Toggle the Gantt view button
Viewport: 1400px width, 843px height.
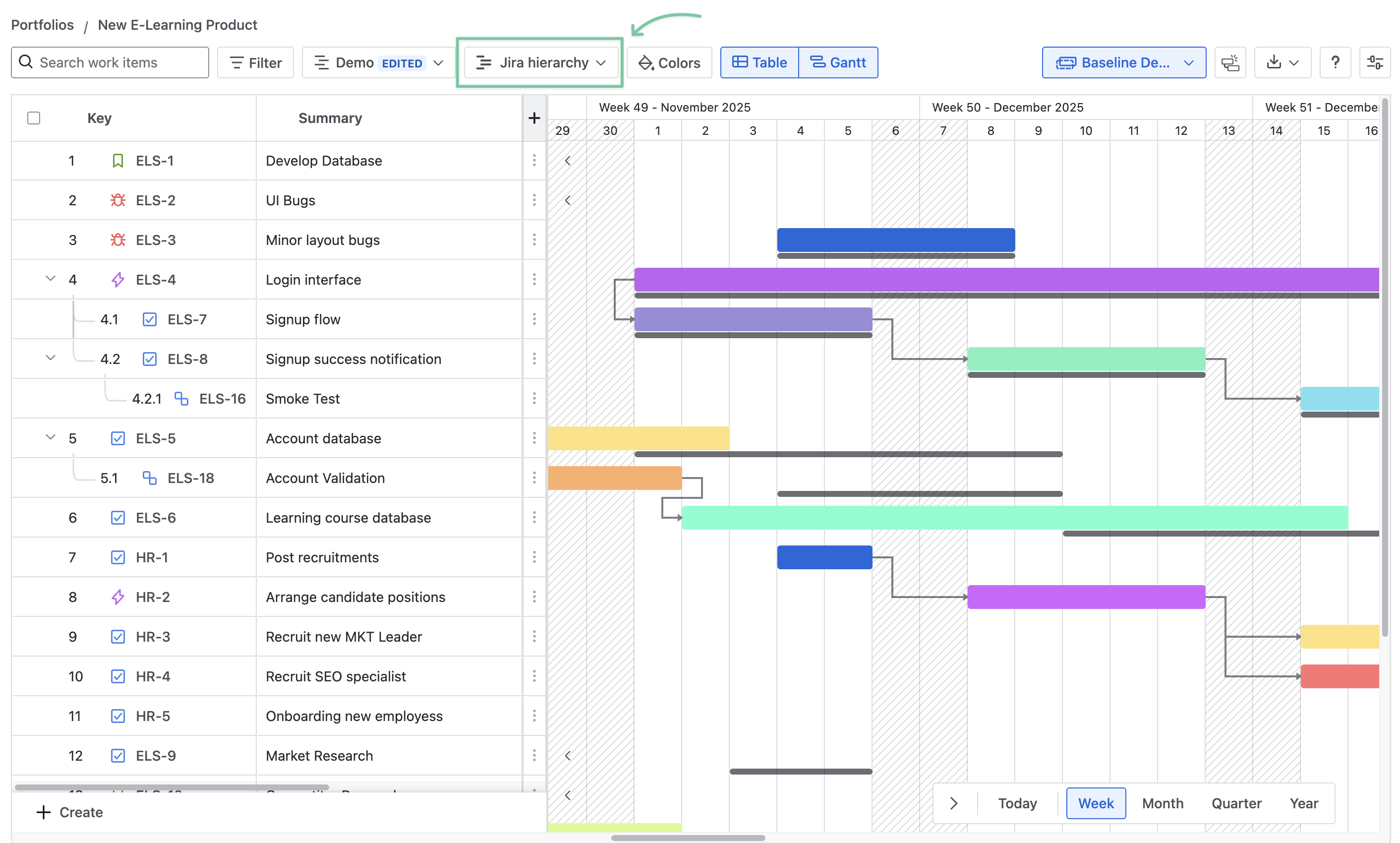click(x=837, y=62)
